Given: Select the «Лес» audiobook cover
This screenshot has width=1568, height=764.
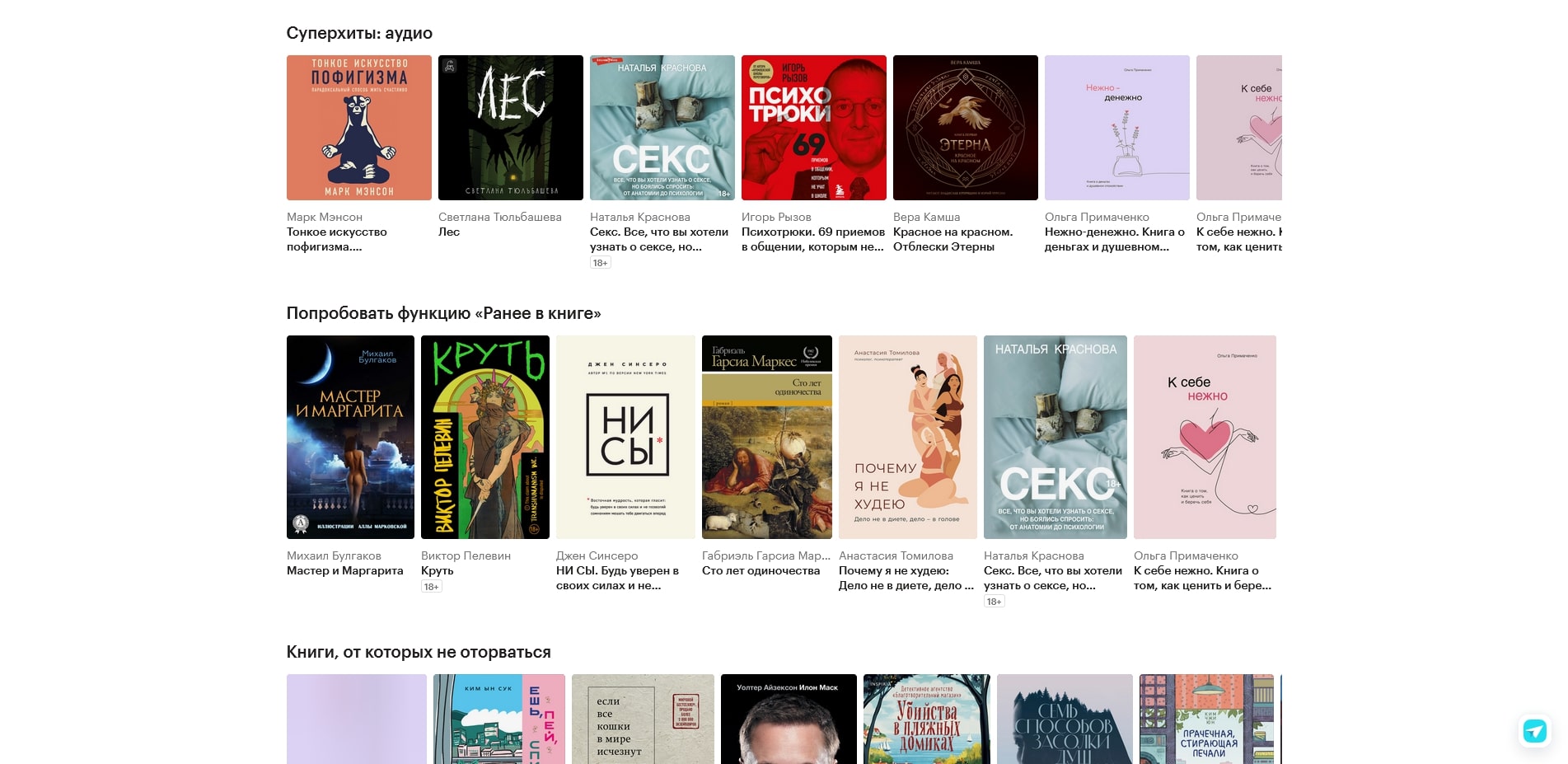Looking at the screenshot, I should (x=510, y=128).
